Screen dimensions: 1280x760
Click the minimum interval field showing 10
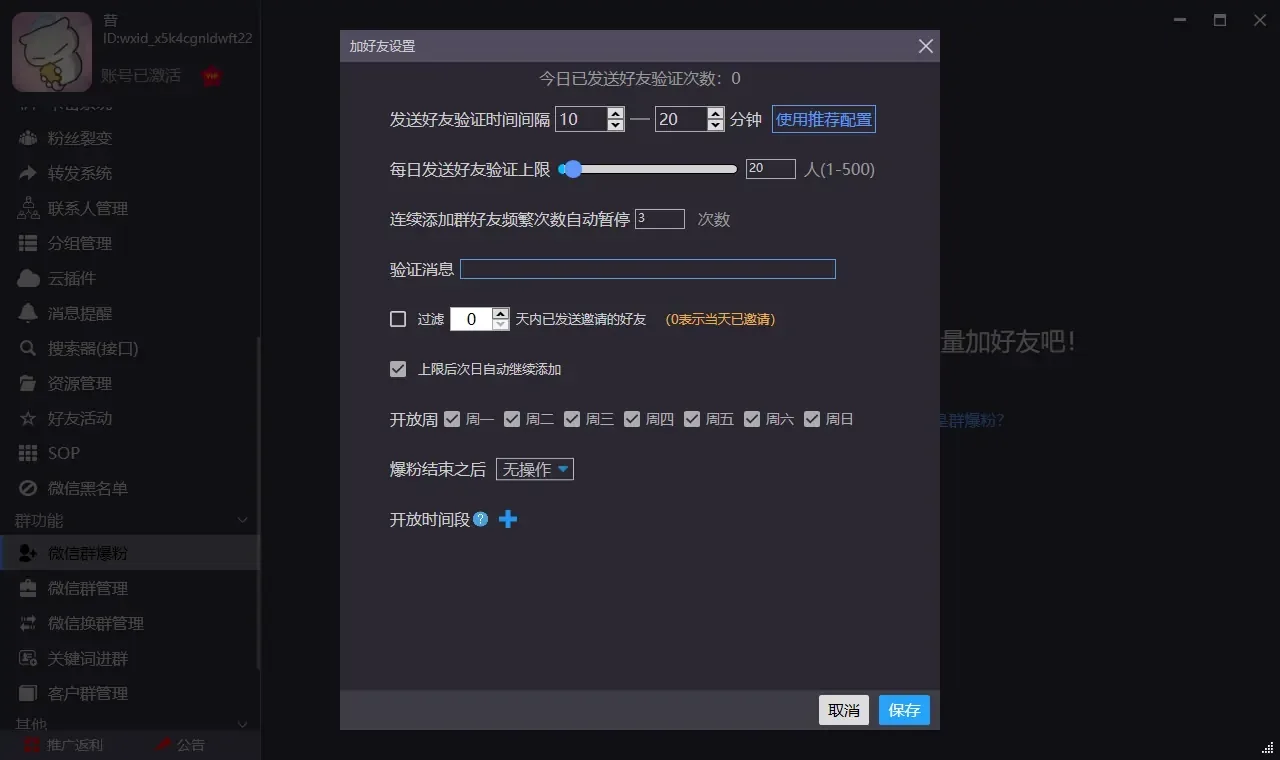tap(581, 119)
